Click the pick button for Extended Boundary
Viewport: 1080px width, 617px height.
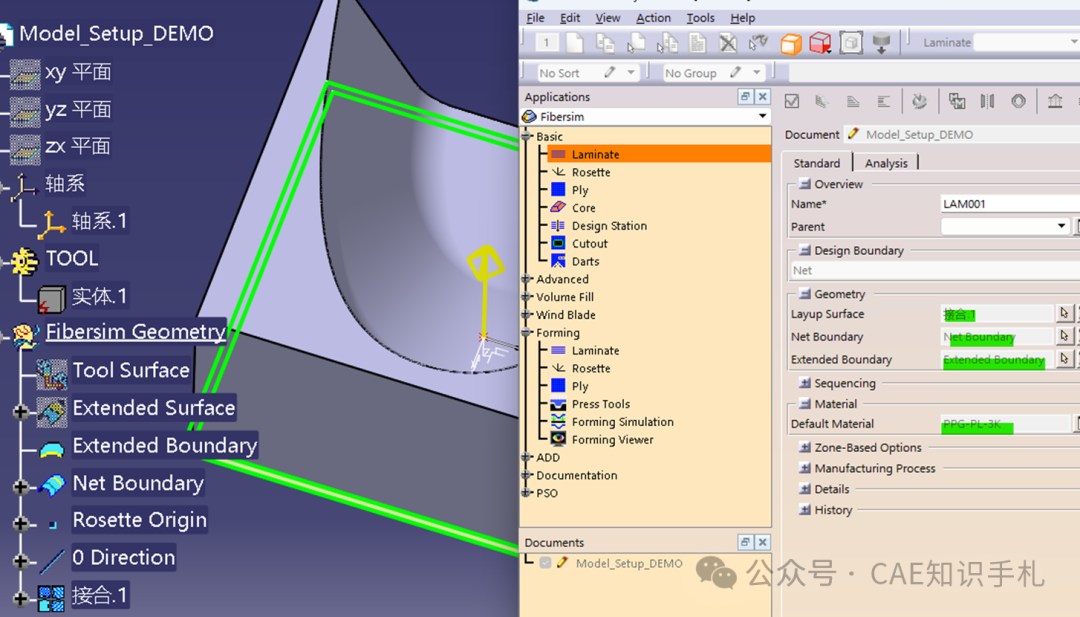click(1064, 359)
